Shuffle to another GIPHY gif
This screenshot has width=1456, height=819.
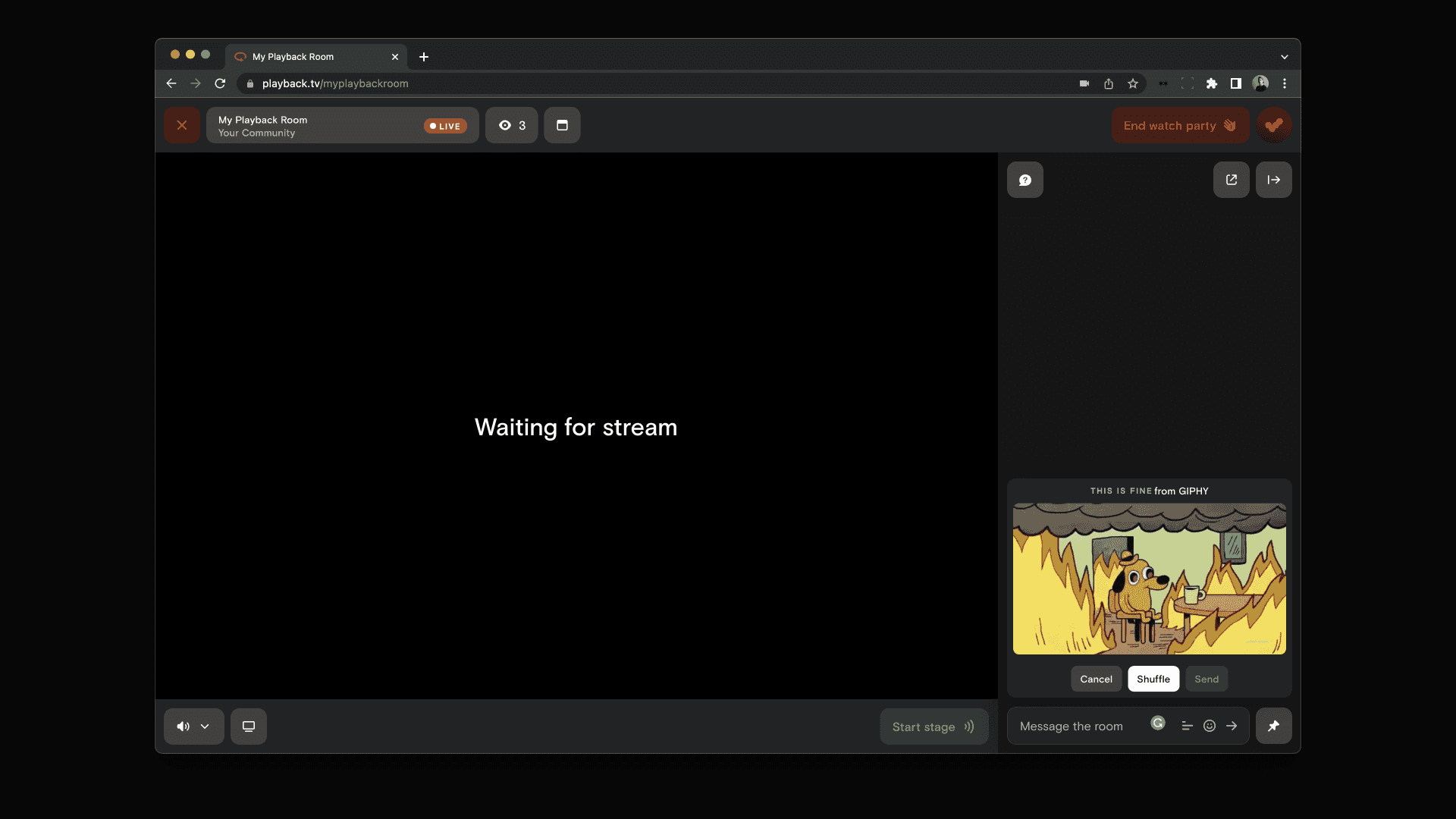point(1153,679)
